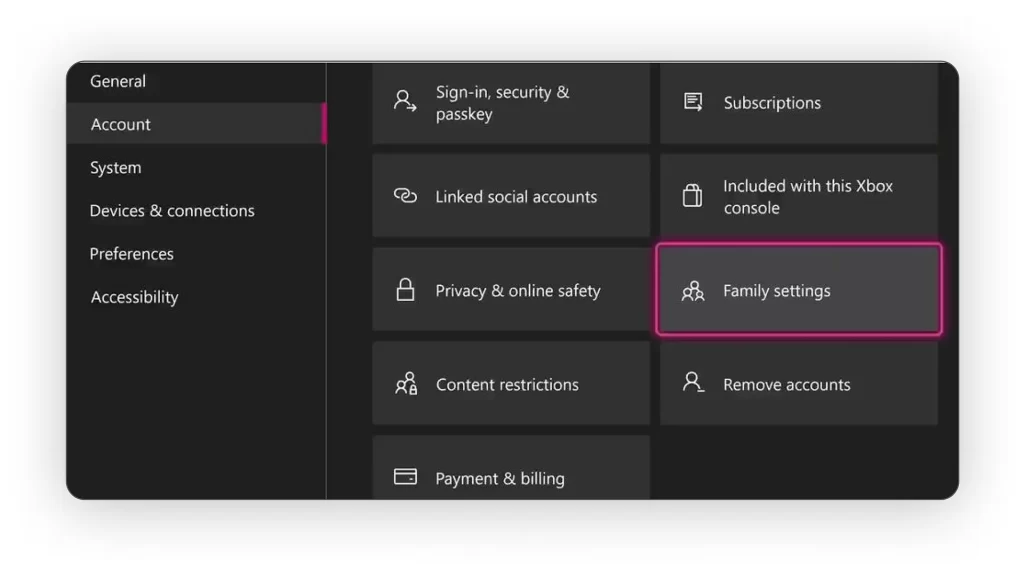Select the Account category in the sidebar

pyautogui.click(x=121, y=125)
